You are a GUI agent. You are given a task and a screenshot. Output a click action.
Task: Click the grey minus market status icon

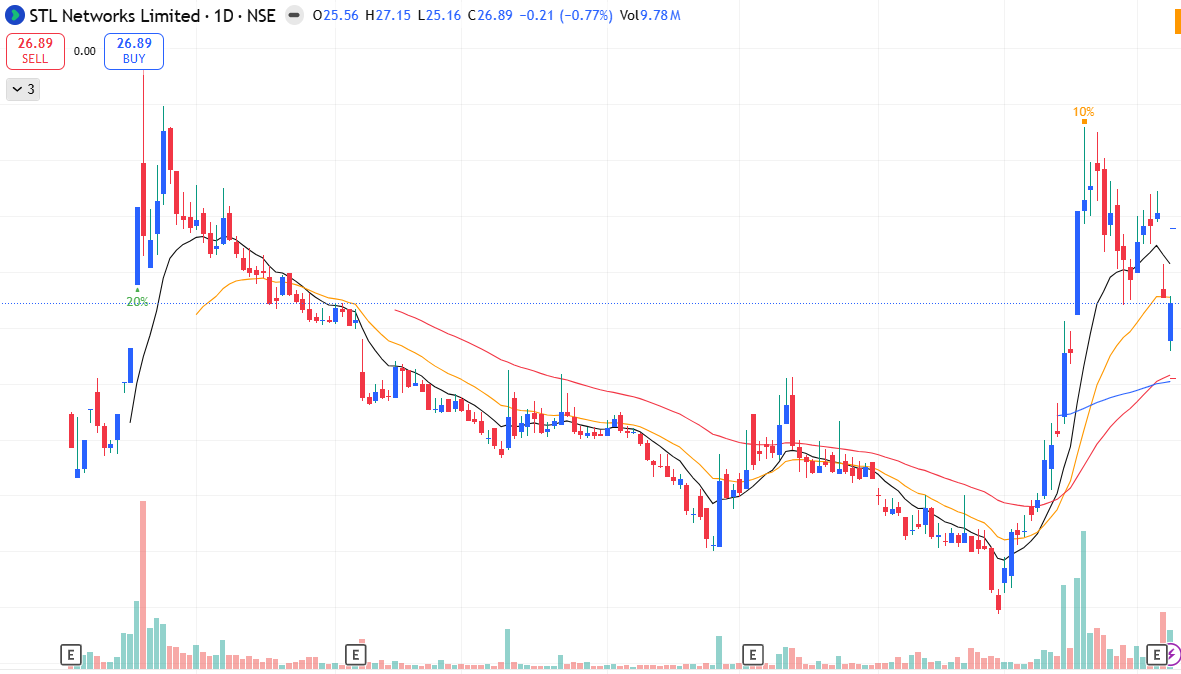(x=295, y=15)
